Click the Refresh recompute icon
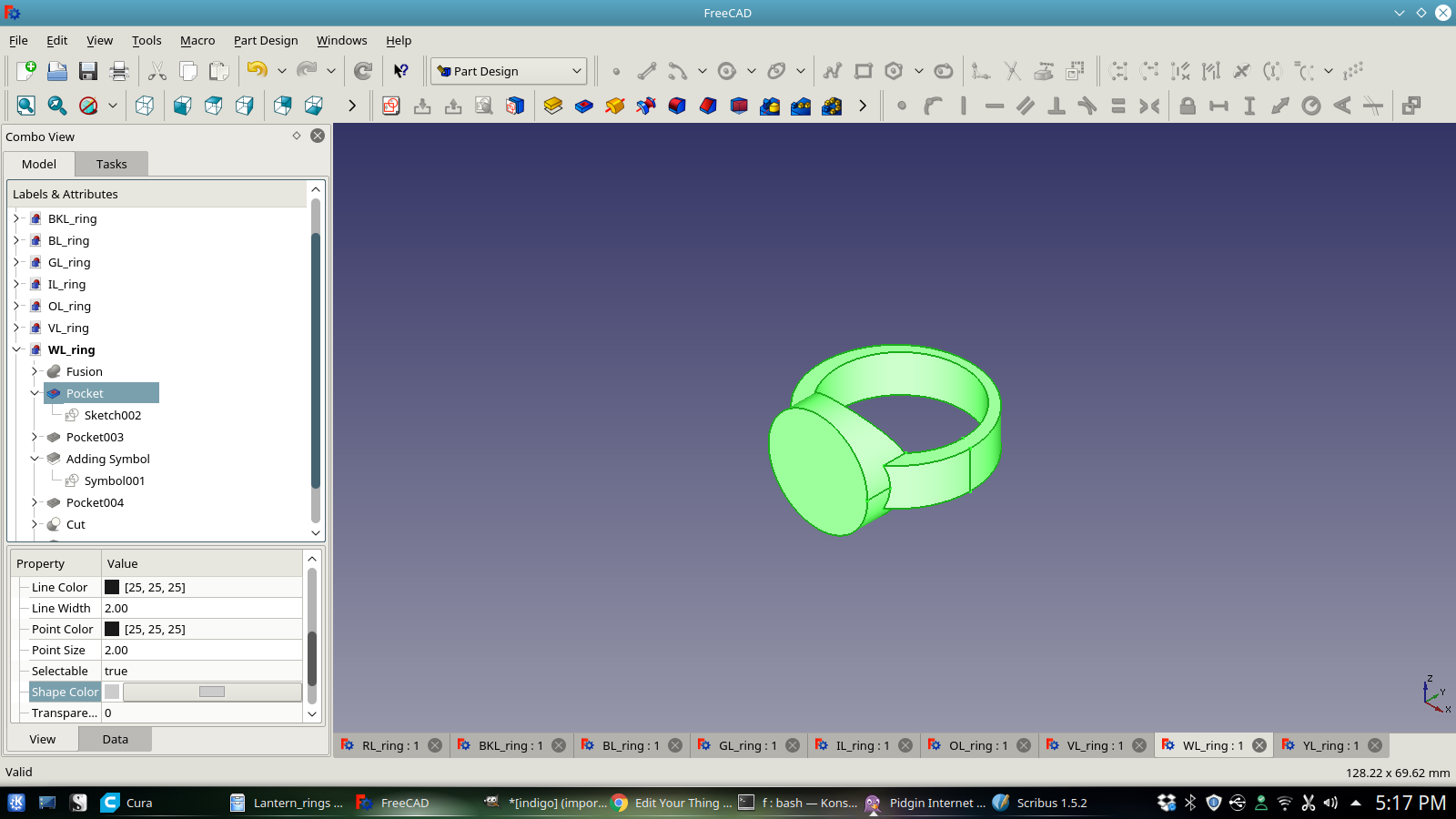The width and height of the screenshot is (1456, 819). [x=363, y=71]
